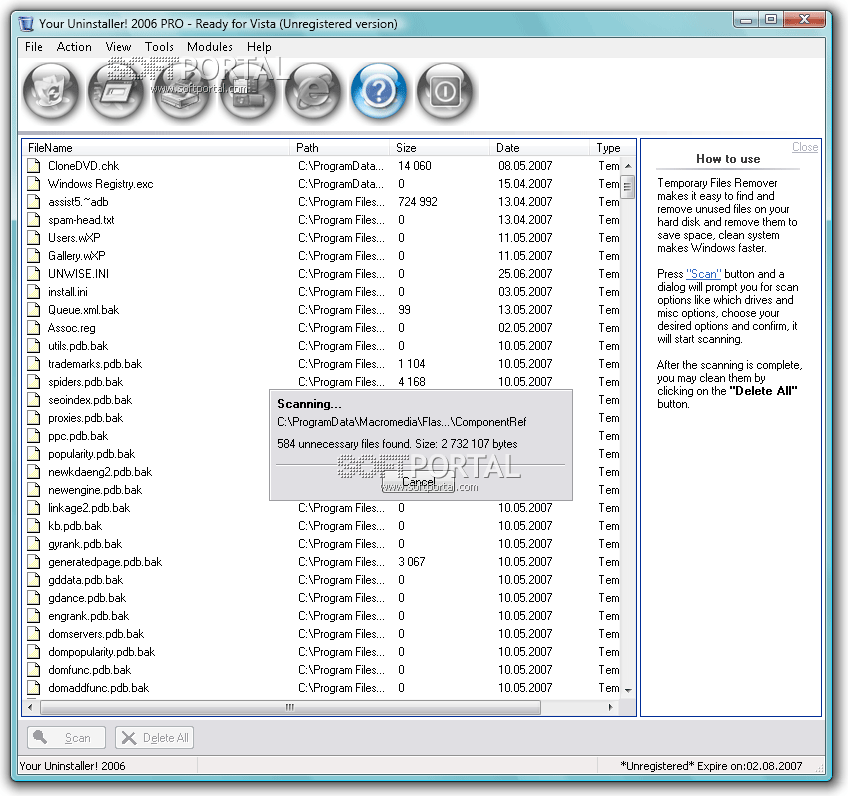Screen dimensions: 848x796
Task: Click the Scan link in help text
Action: click(x=703, y=274)
